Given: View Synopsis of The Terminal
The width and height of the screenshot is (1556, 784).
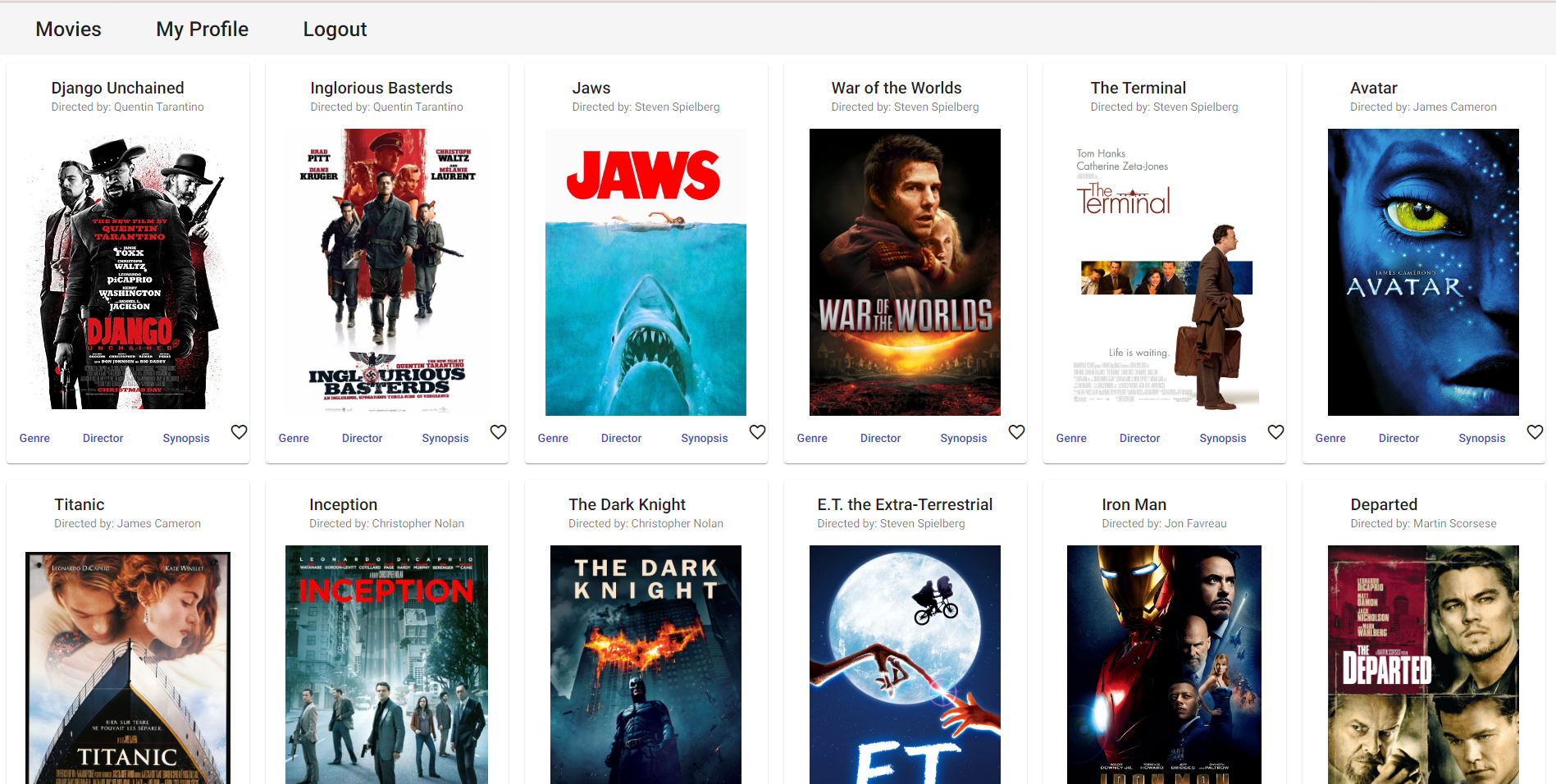Looking at the screenshot, I should 1223,438.
